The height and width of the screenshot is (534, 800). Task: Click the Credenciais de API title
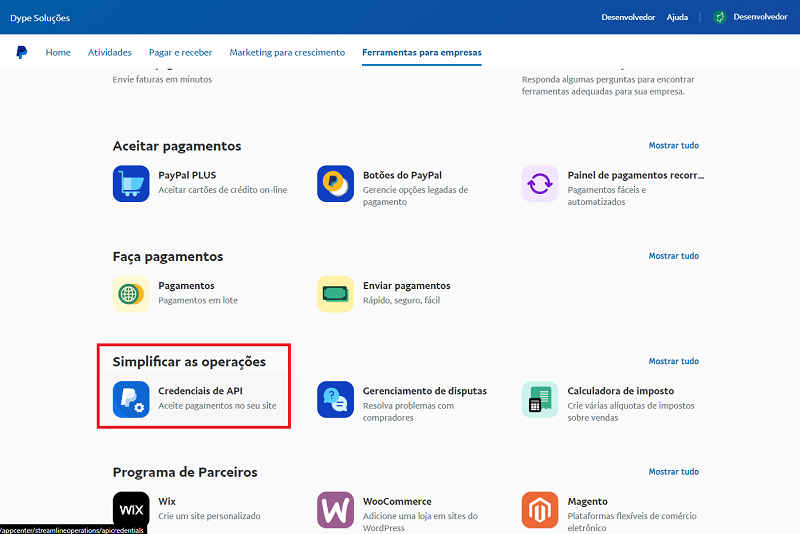point(200,391)
